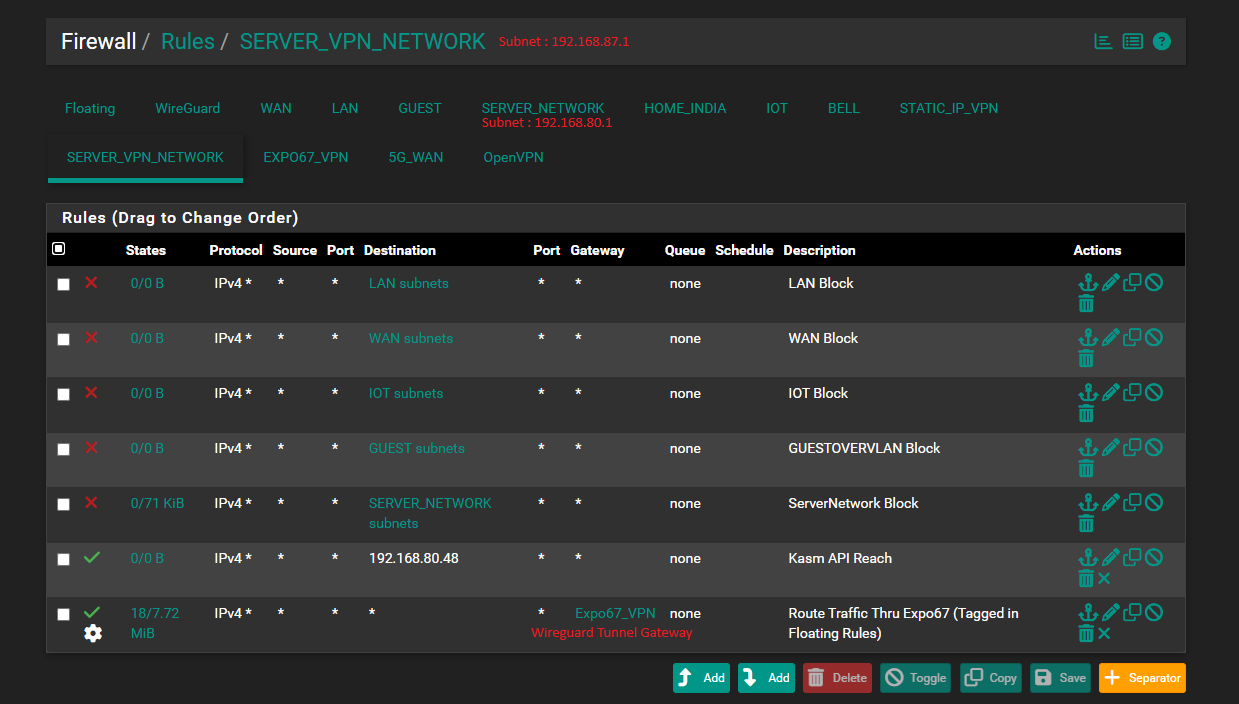Disable the LAN Block rule

coord(1154,282)
